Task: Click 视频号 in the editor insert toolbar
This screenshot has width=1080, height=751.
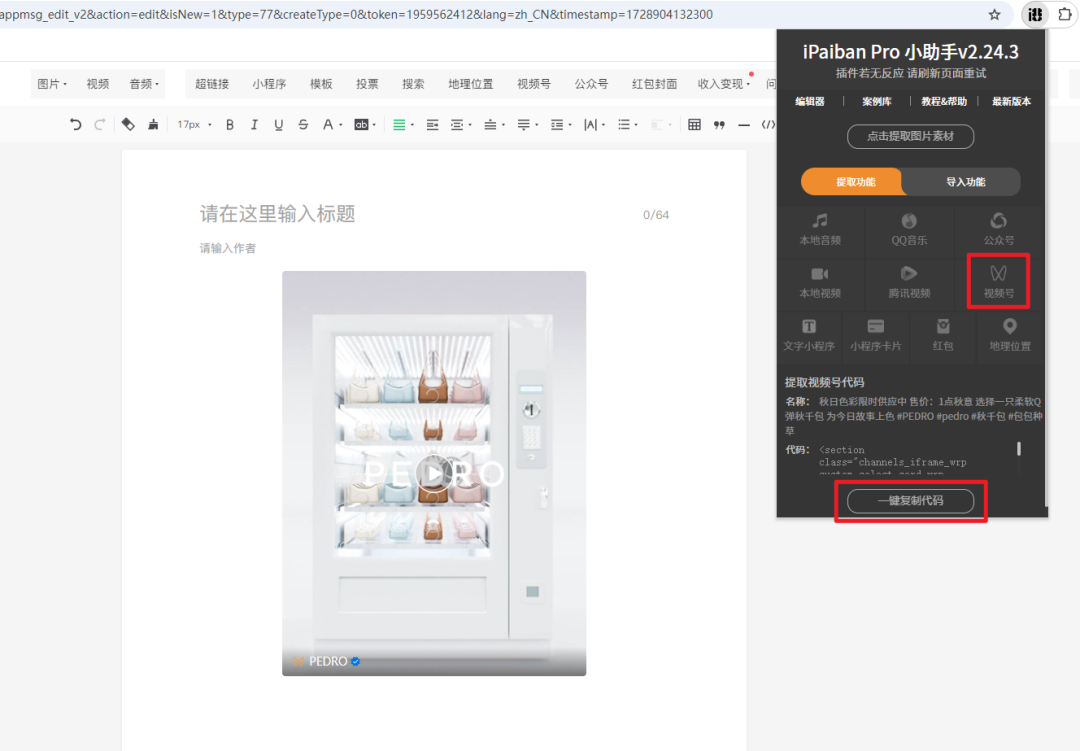Action: click(x=534, y=84)
